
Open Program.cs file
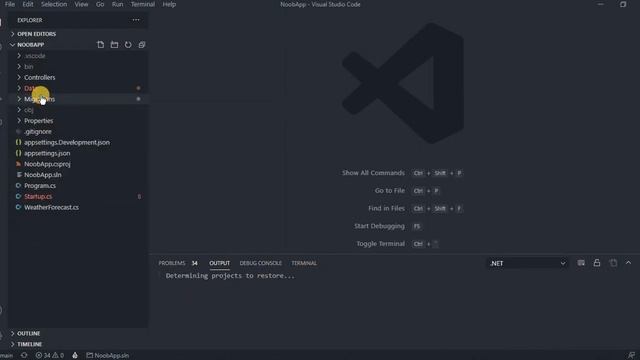pos(78,186)
